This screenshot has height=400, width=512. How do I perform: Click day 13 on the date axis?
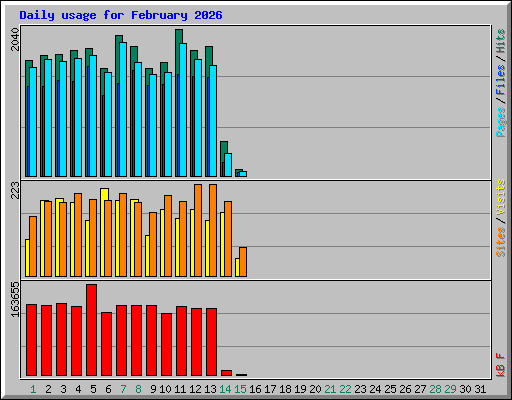pos(210,389)
